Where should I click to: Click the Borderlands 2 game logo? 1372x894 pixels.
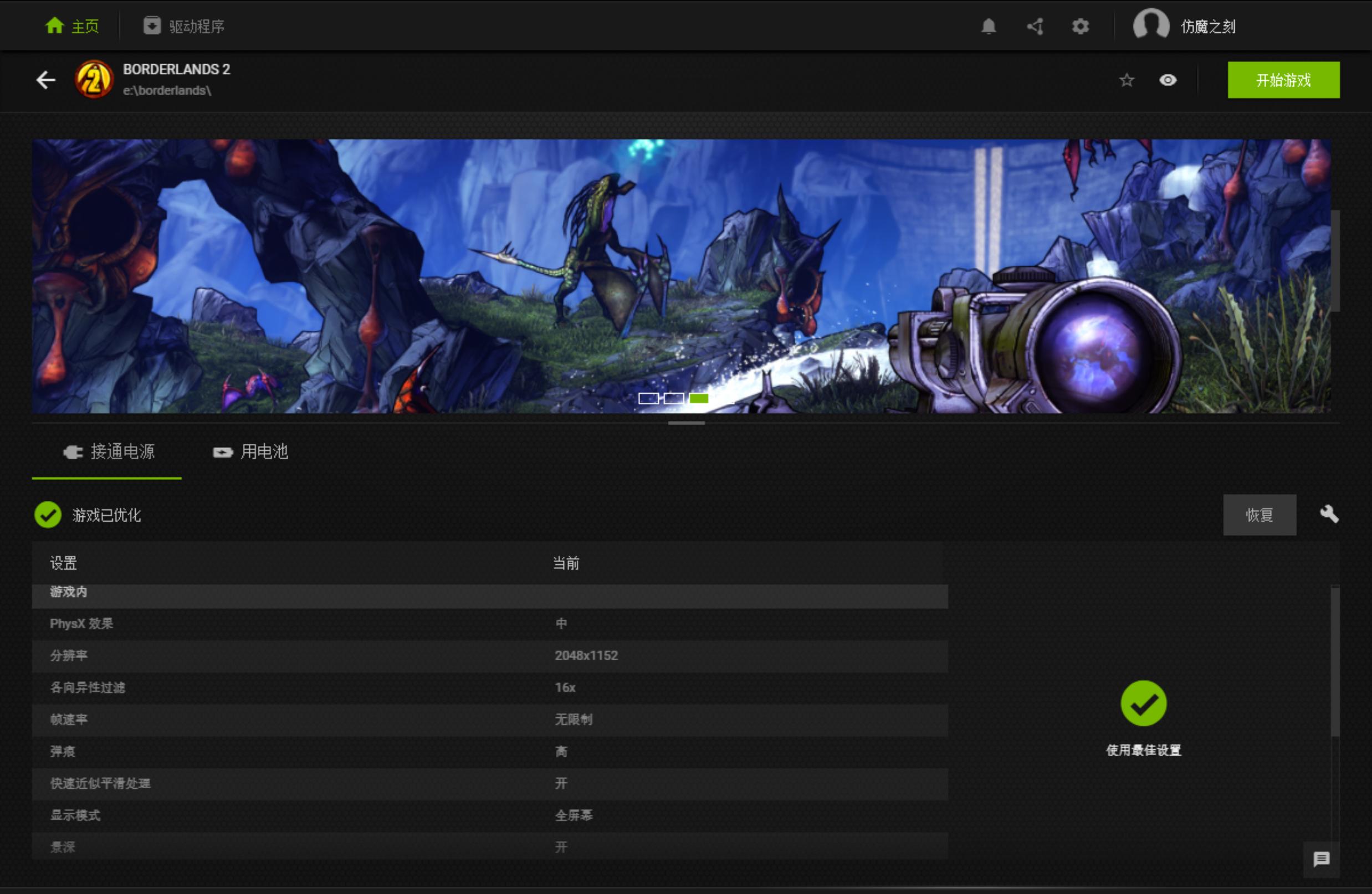pyautogui.click(x=94, y=80)
